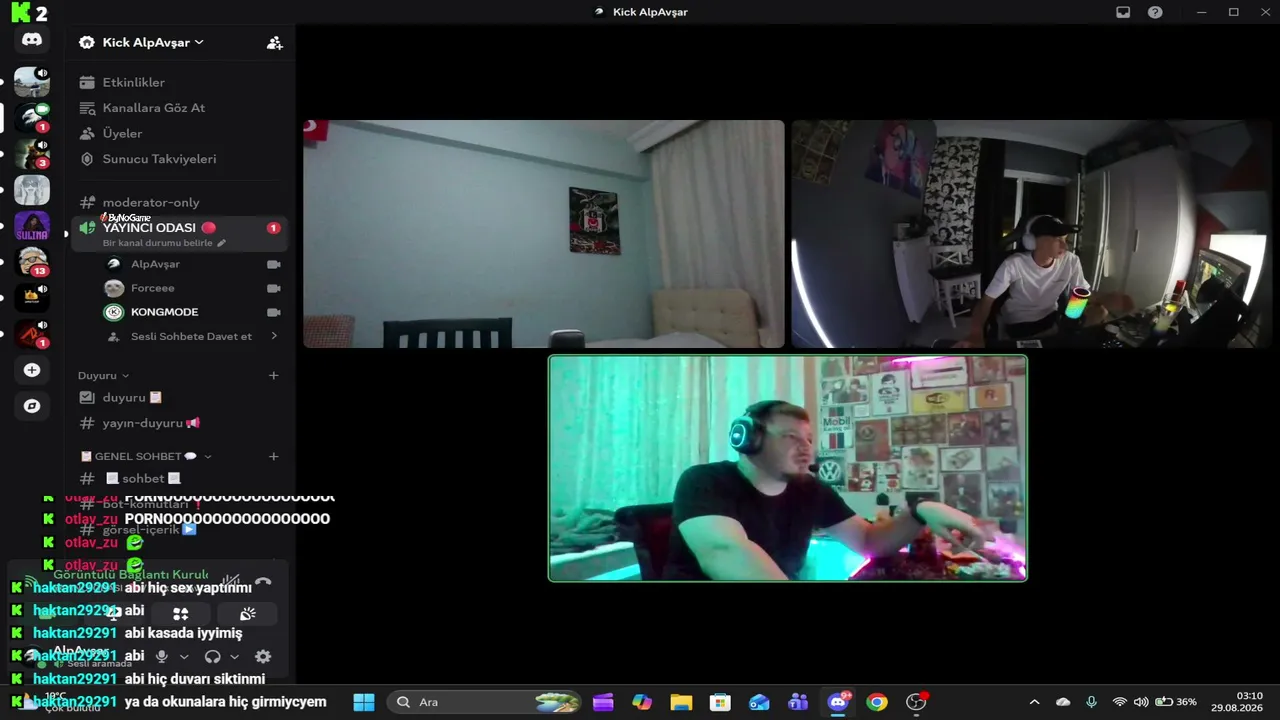Image resolution: width=1280 pixels, height=720 pixels.
Task: Focus the bedroom wall poster video tile
Action: coord(544,234)
